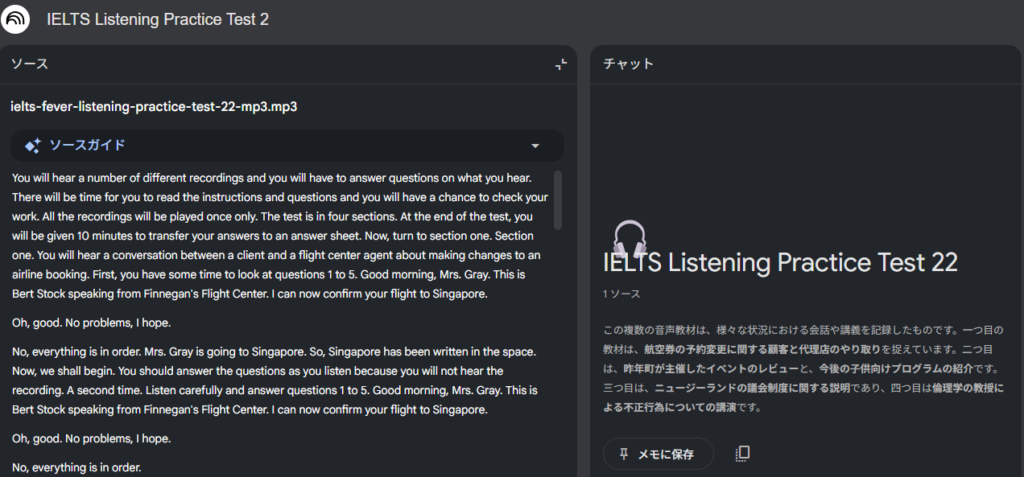Click the transcript scrollbar thumb
Screen dimensions: 1024x477
point(558,200)
